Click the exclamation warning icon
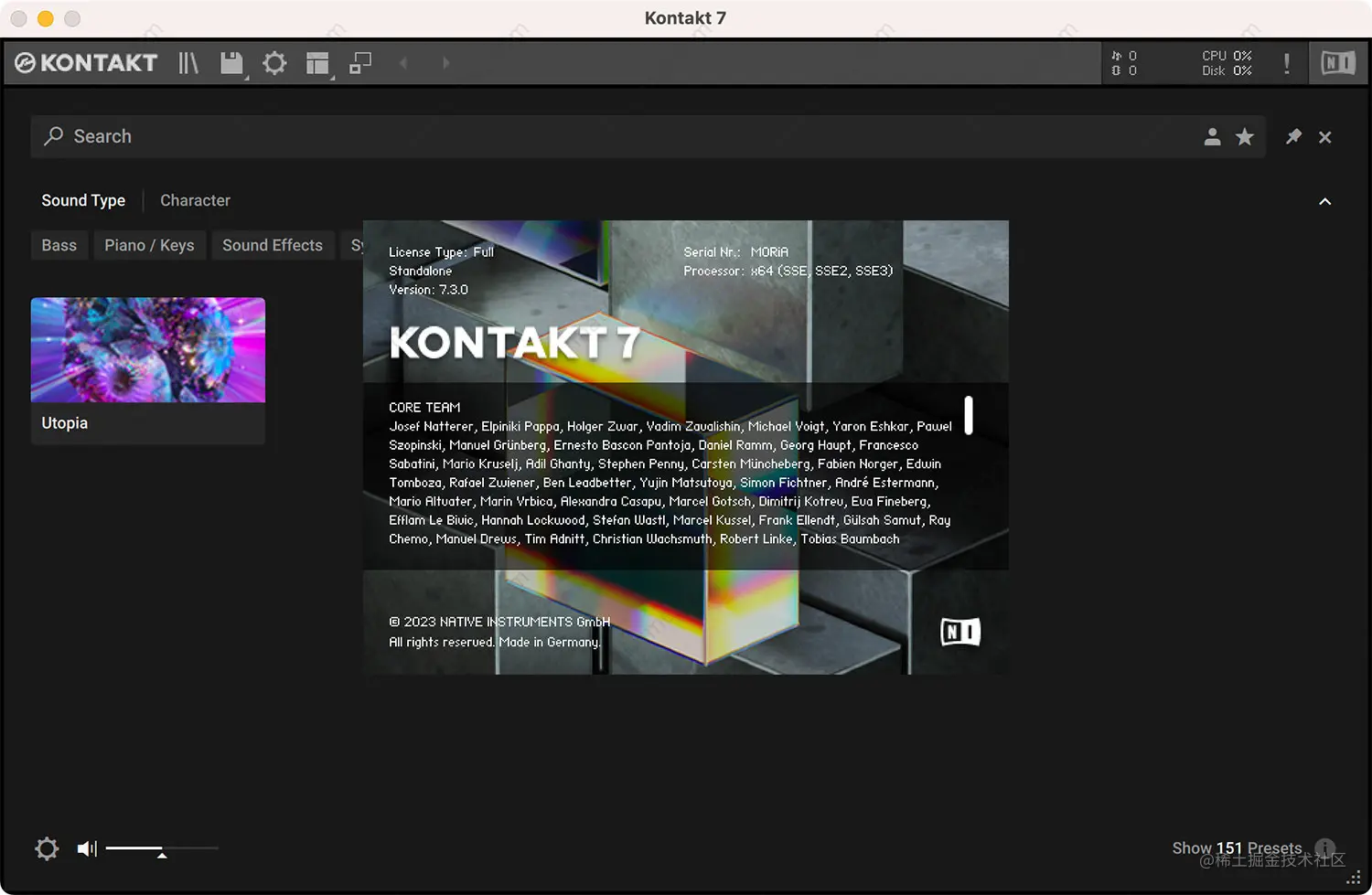 tap(1287, 63)
